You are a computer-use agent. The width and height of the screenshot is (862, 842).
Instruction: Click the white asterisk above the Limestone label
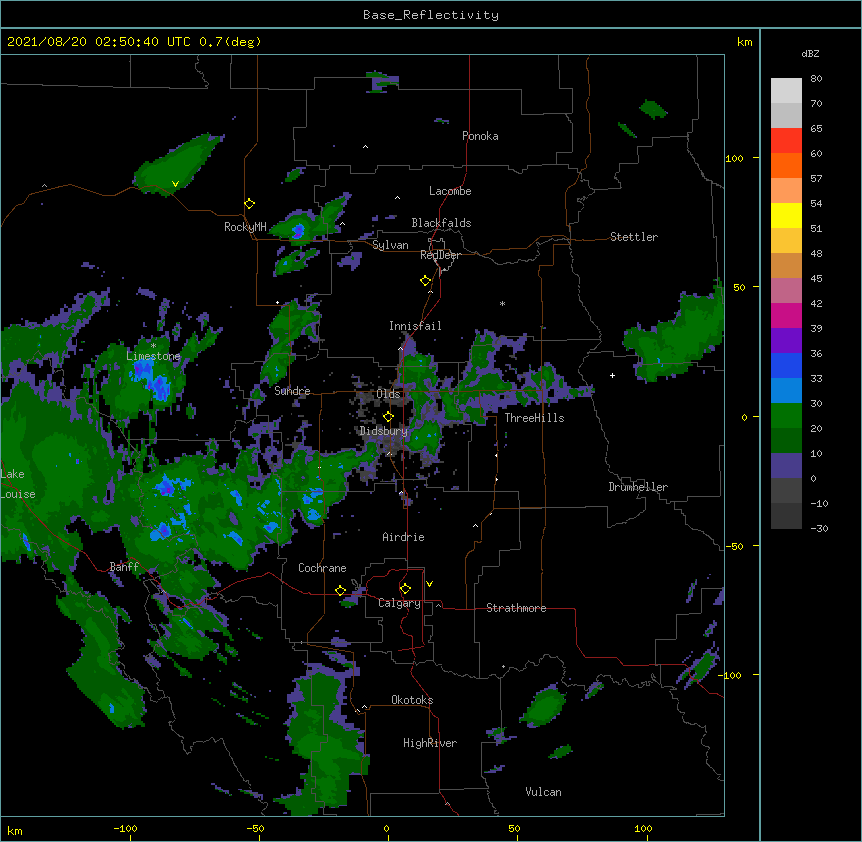click(153, 346)
